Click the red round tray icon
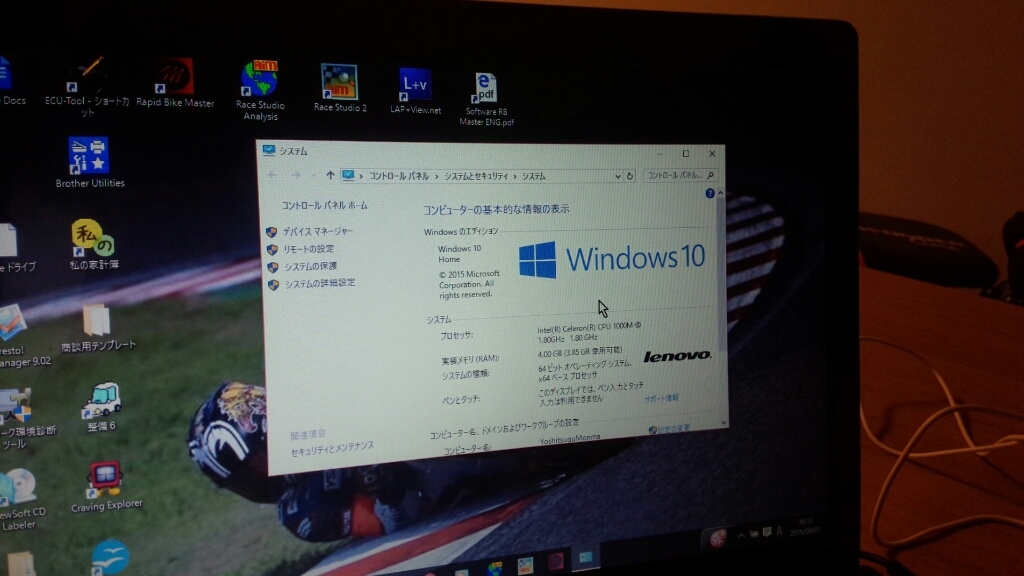1024x576 pixels. pos(718,538)
